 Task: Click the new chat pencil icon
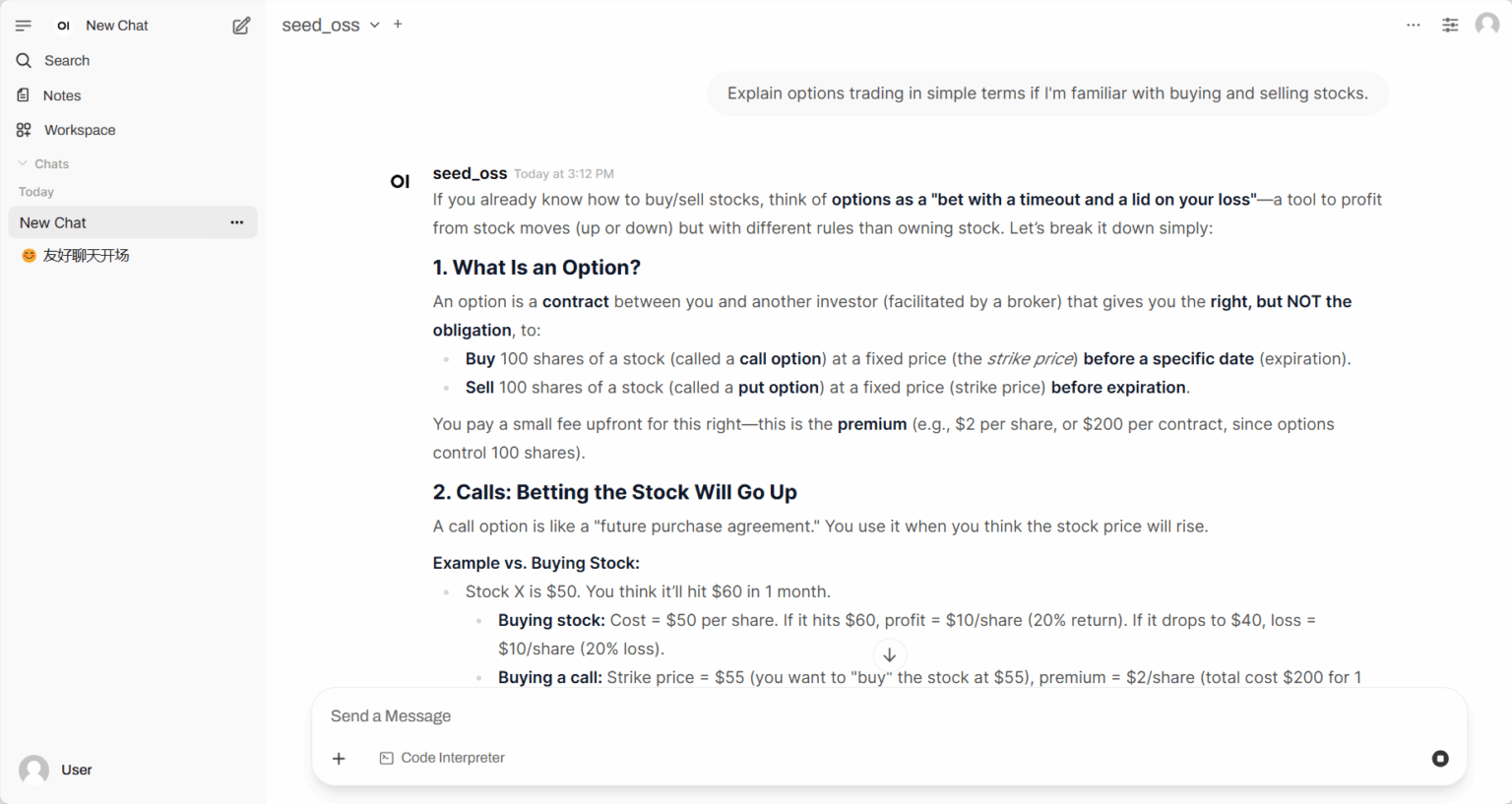[241, 26]
